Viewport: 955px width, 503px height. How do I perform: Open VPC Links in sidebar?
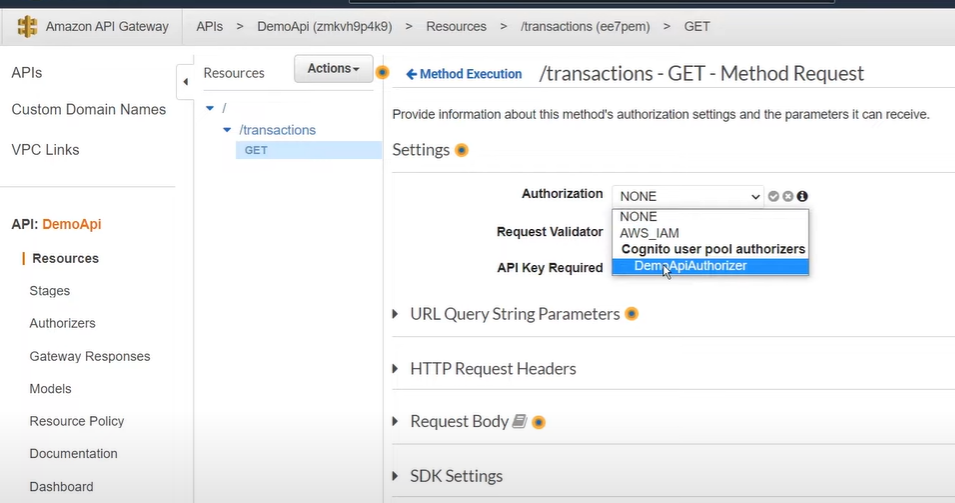click(45, 150)
